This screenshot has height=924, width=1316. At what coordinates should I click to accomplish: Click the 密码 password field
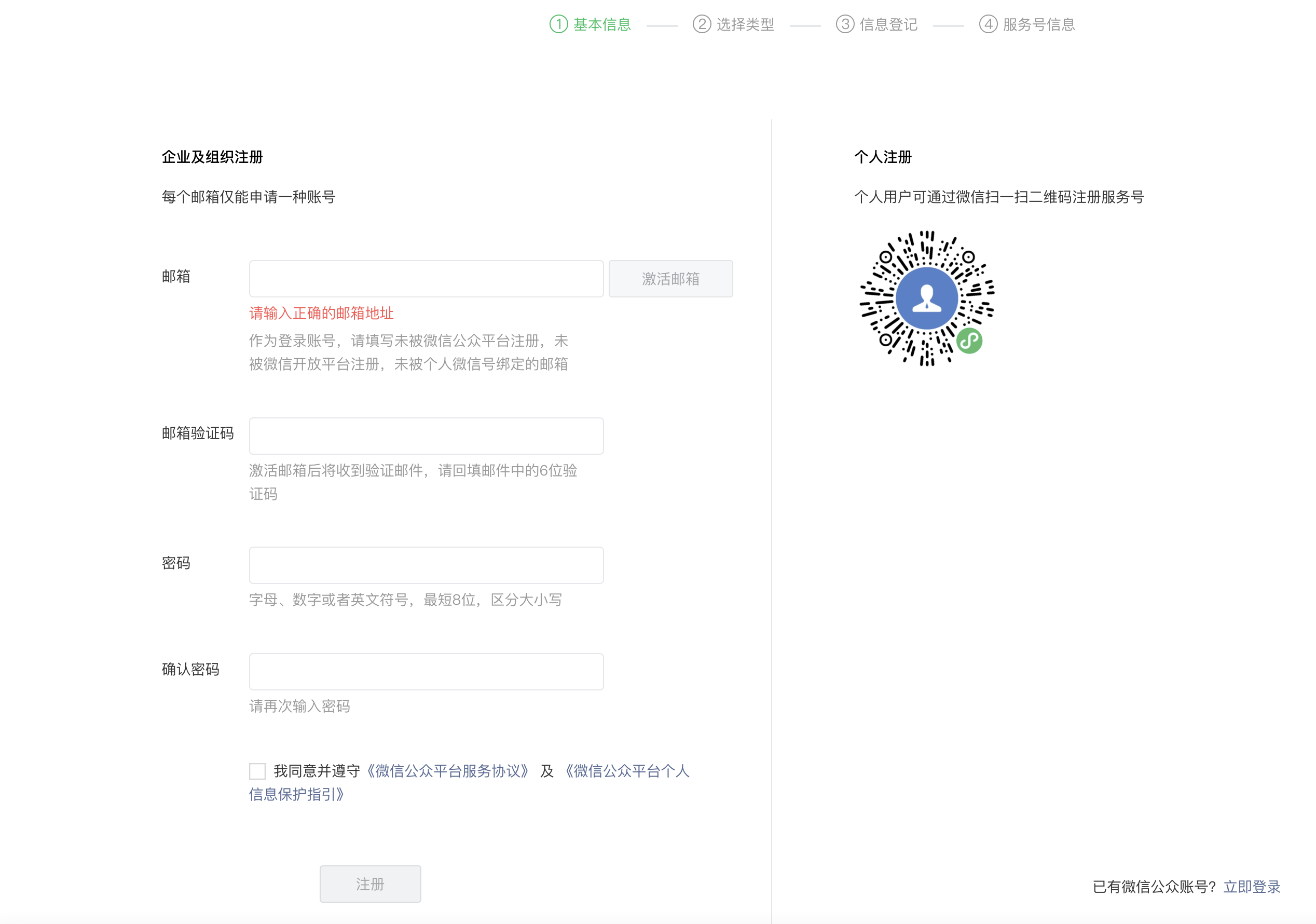pos(426,565)
